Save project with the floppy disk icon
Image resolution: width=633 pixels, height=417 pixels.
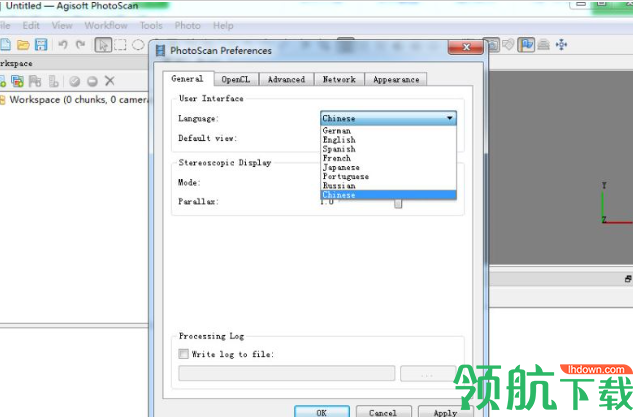tap(41, 44)
